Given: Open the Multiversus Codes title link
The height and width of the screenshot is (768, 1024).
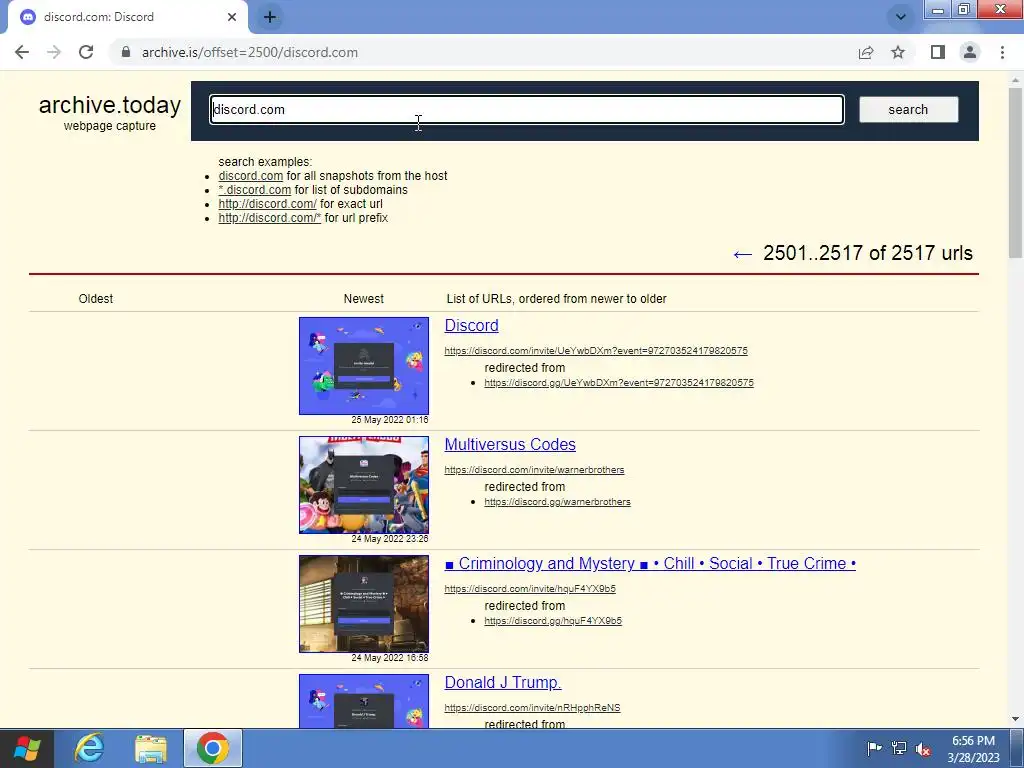Looking at the screenshot, I should [510, 444].
